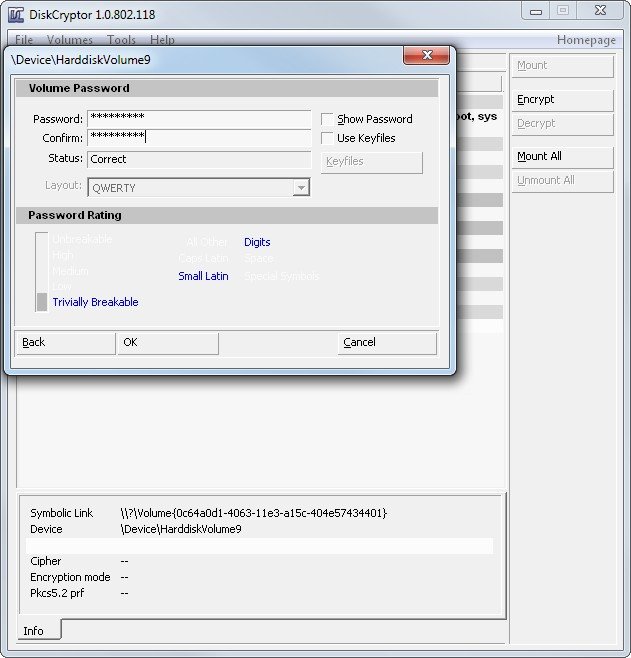
Task: Open the QWERTY layout dropdown
Action: [301, 188]
